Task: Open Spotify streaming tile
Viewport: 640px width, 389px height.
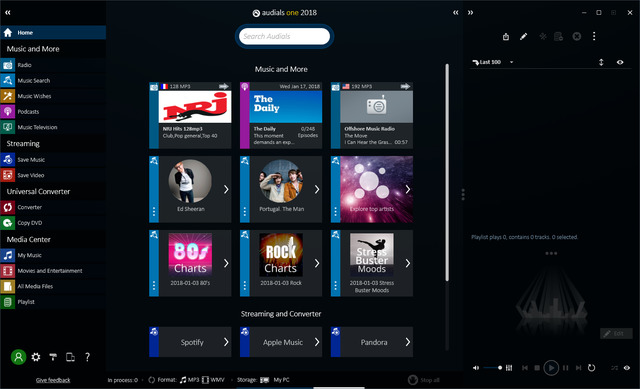Action: (190, 342)
